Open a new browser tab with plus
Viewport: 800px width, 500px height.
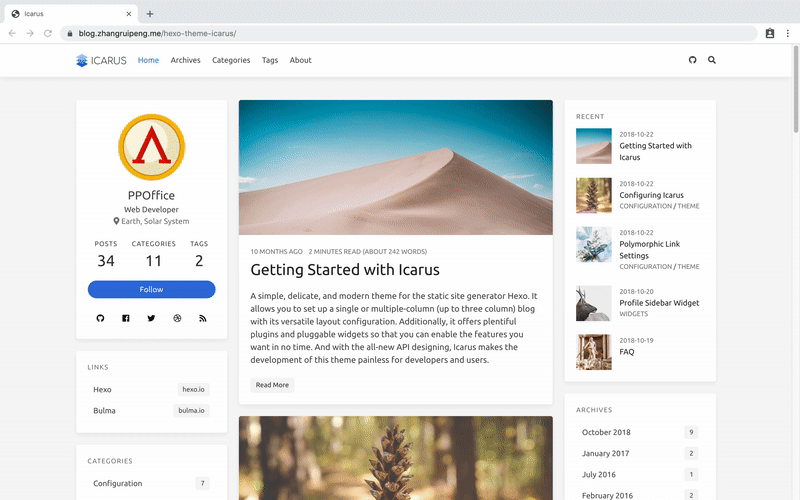[149, 14]
